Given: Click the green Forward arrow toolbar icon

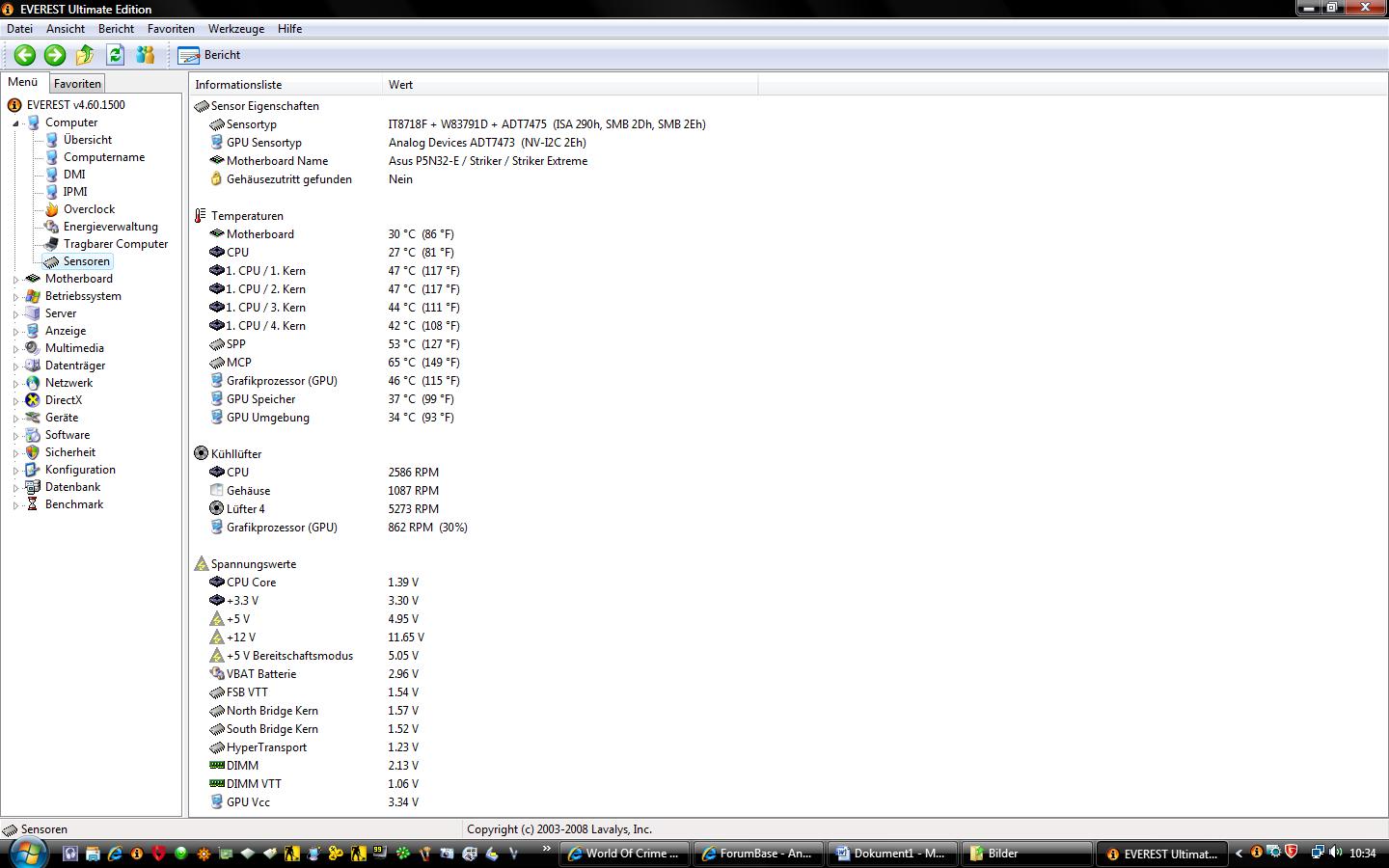Looking at the screenshot, I should click(55, 55).
